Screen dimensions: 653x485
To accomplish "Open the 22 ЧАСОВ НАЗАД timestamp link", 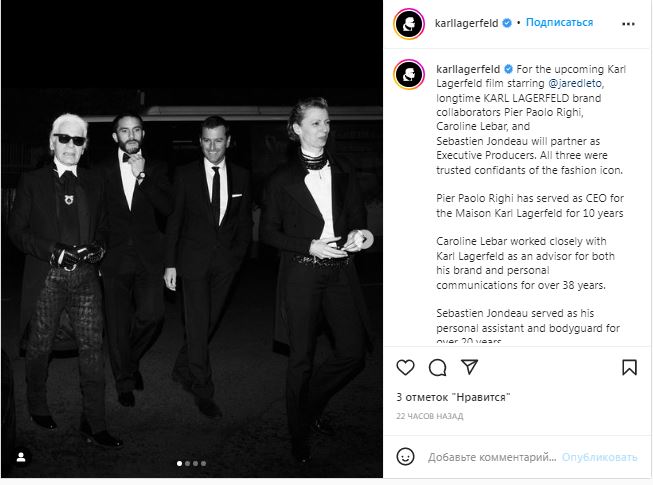I will pos(429,416).
